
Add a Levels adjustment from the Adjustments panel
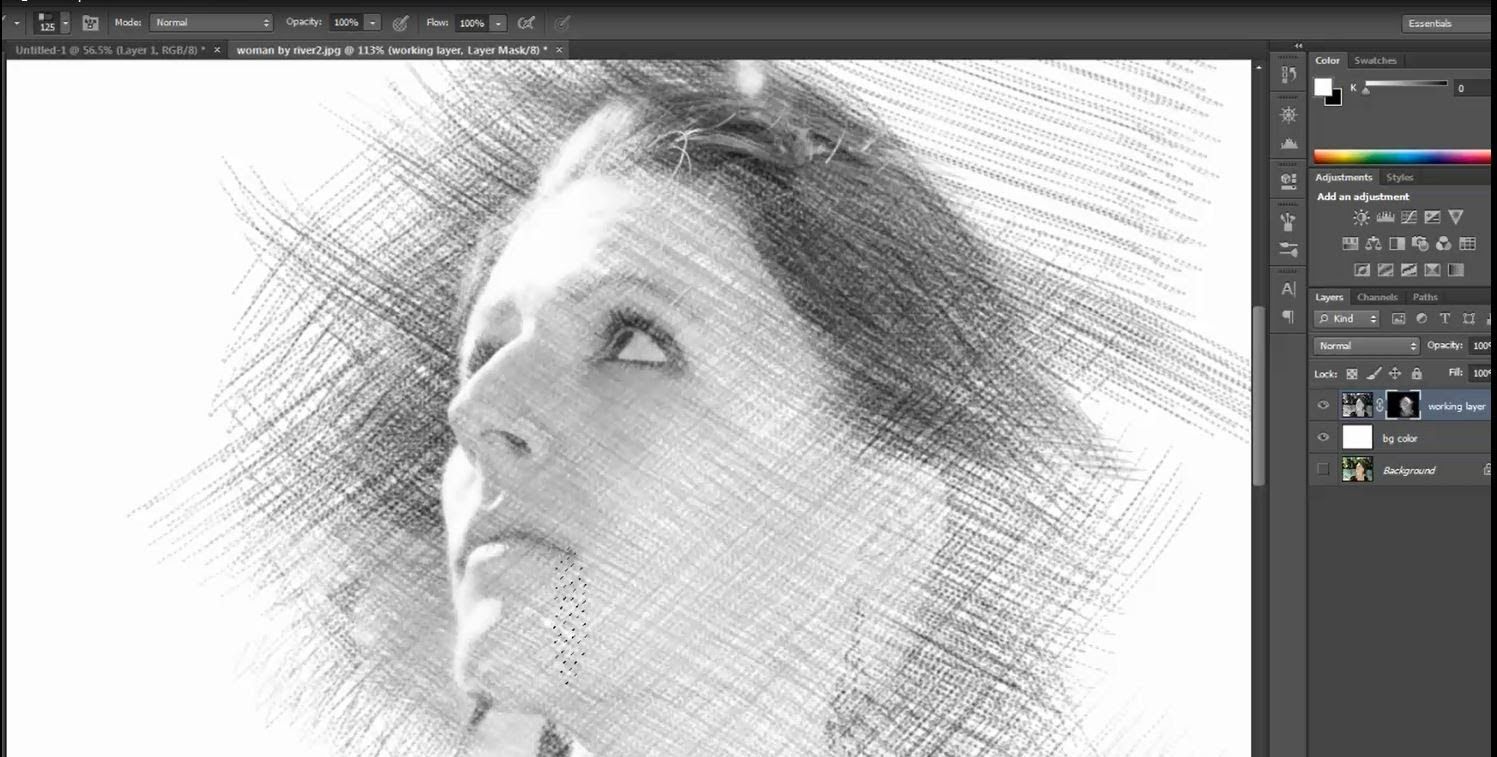click(x=1384, y=216)
